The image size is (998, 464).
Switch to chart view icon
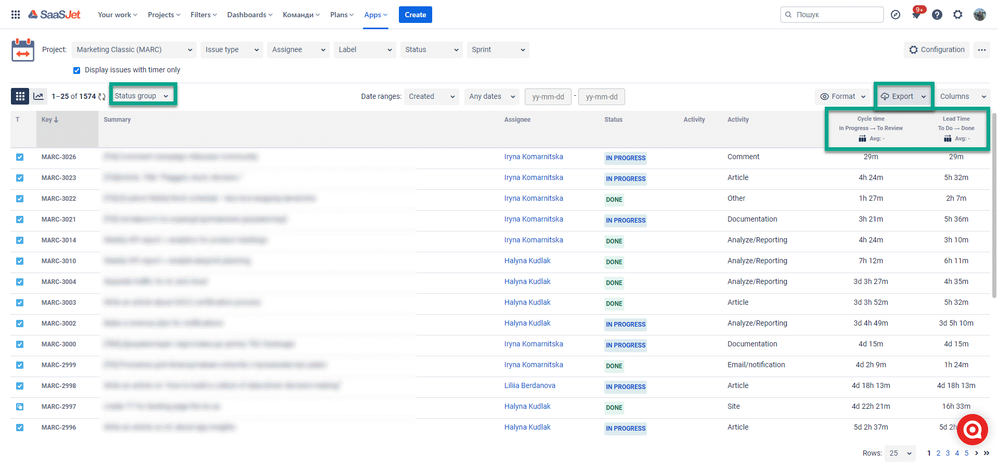click(39, 96)
